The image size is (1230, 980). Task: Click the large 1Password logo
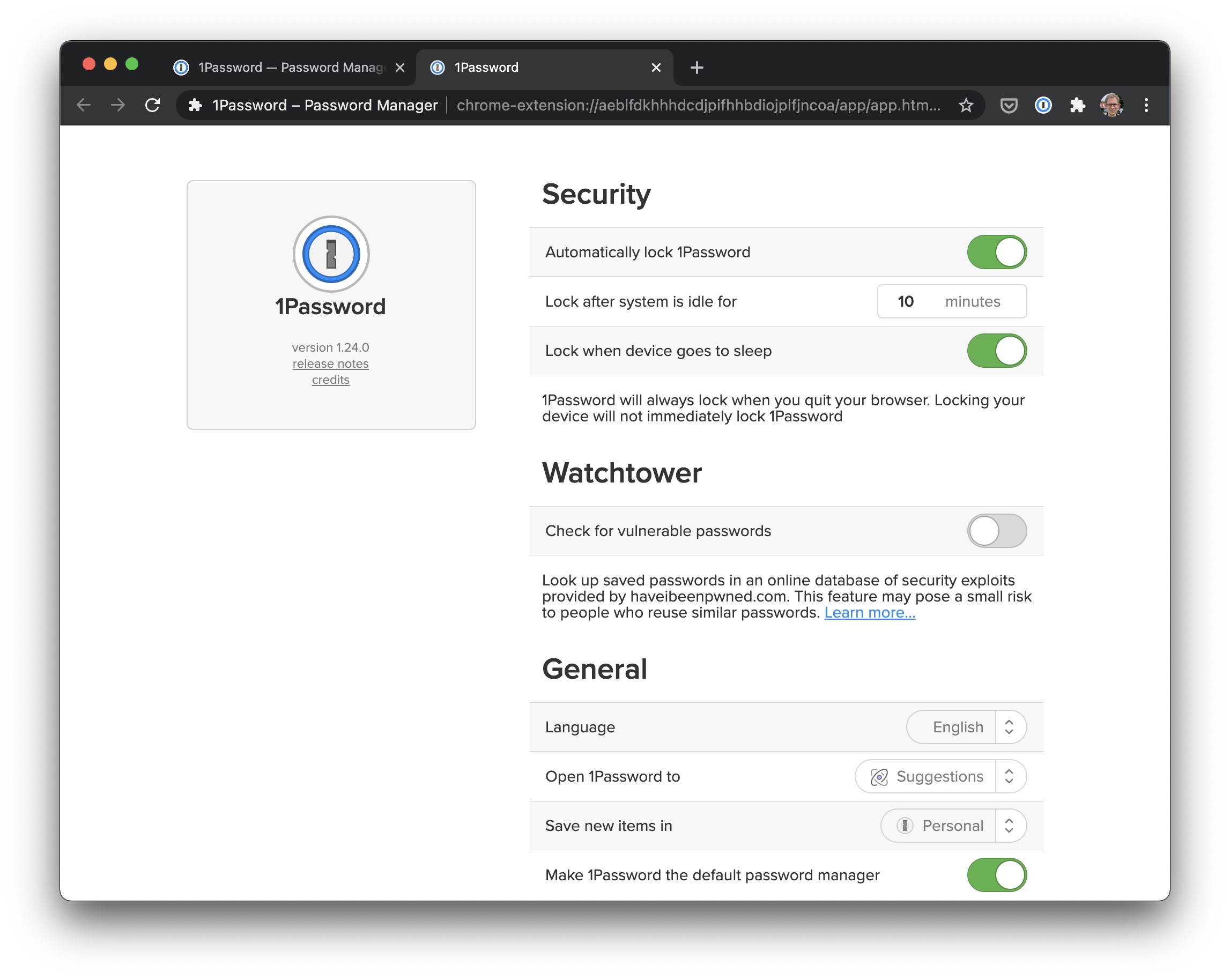click(x=331, y=254)
